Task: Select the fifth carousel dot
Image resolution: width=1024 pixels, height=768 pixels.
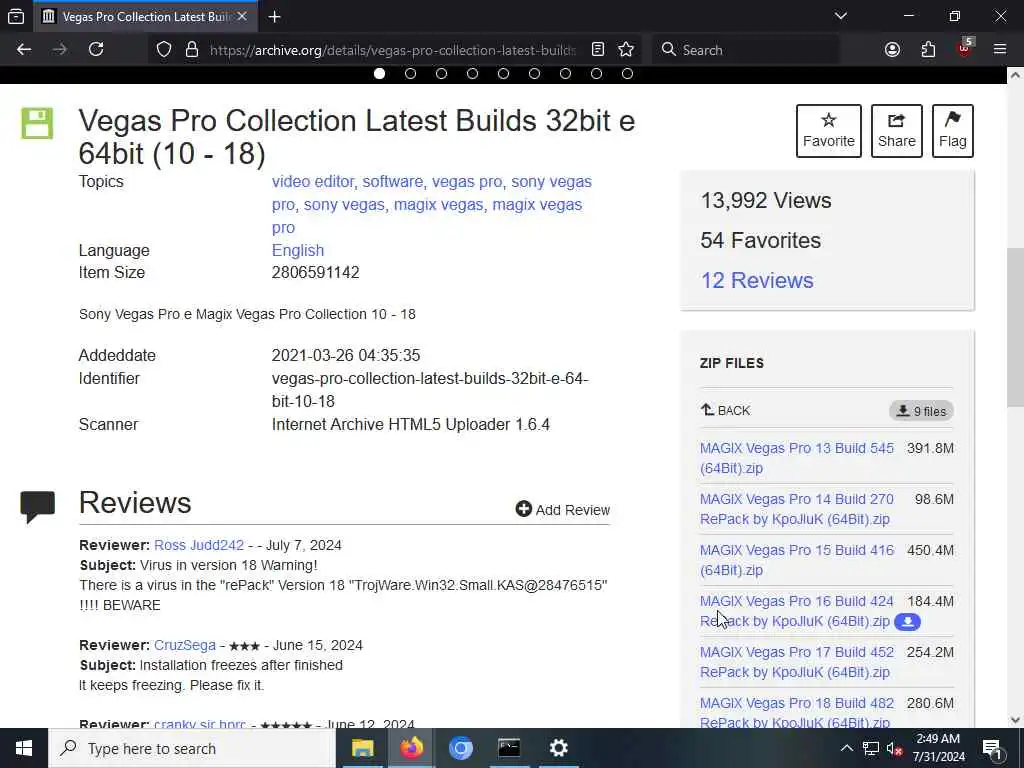Action: [x=504, y=74]
